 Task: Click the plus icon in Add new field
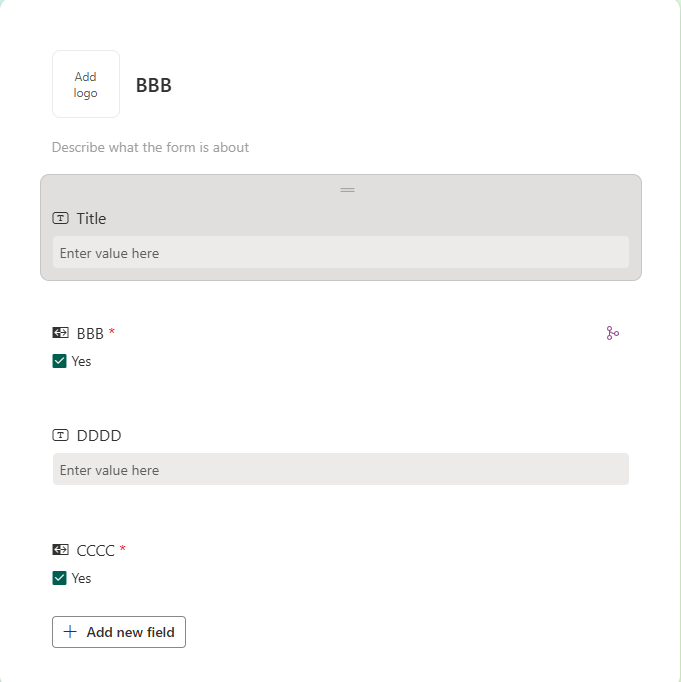(70, 632)
